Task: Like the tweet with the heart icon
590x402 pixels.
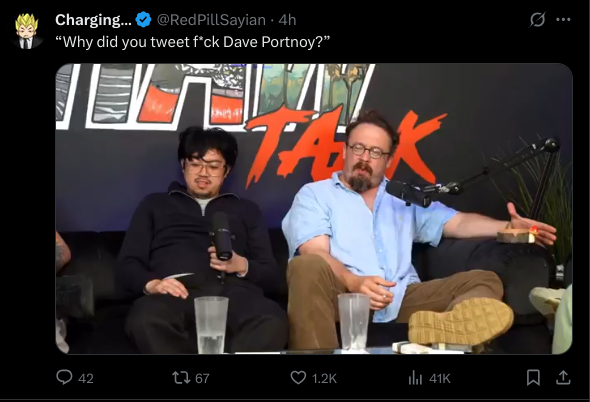Action: (298, 378)
